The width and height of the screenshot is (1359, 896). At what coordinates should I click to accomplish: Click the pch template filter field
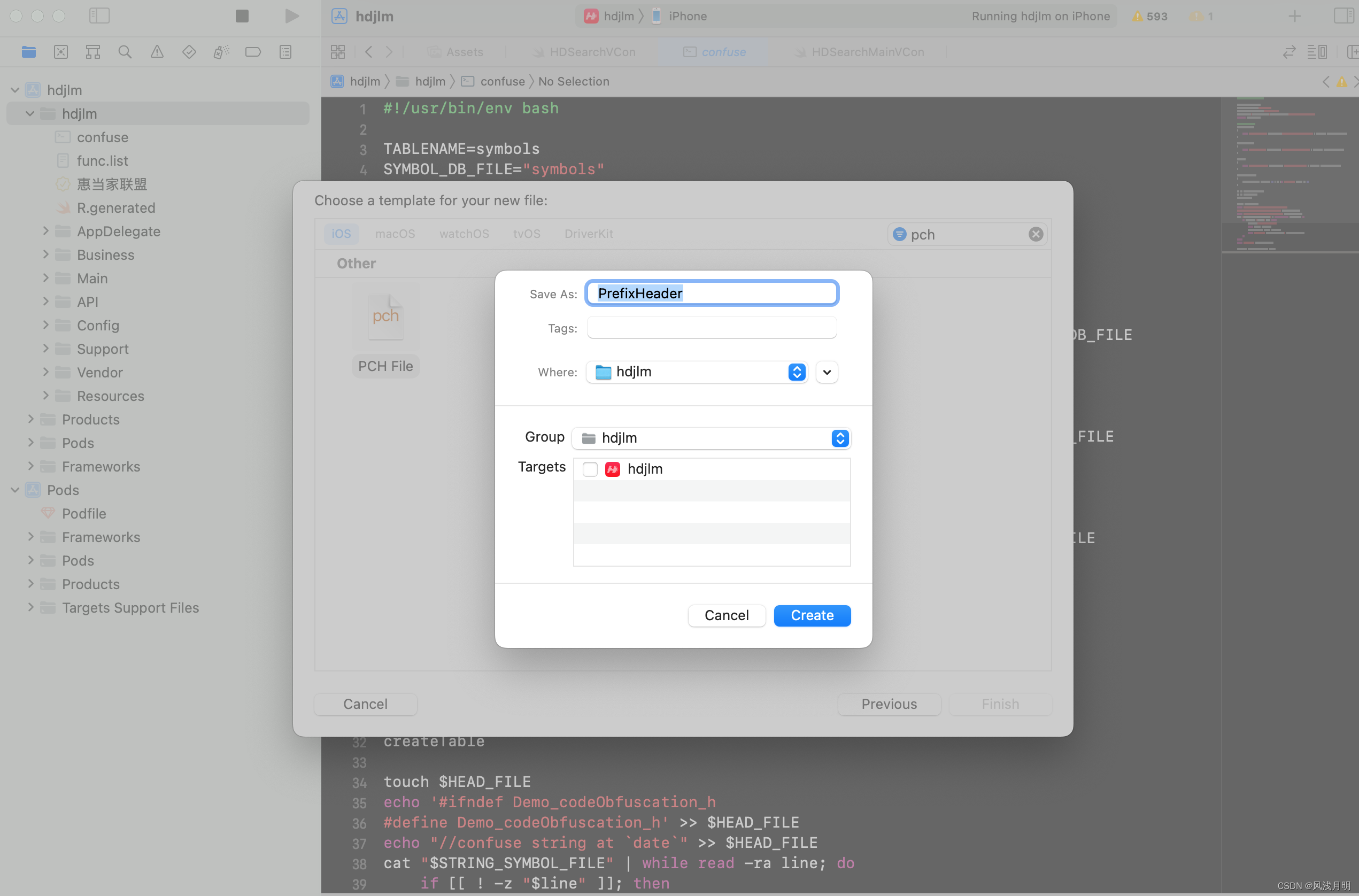[x=967, y=234]
